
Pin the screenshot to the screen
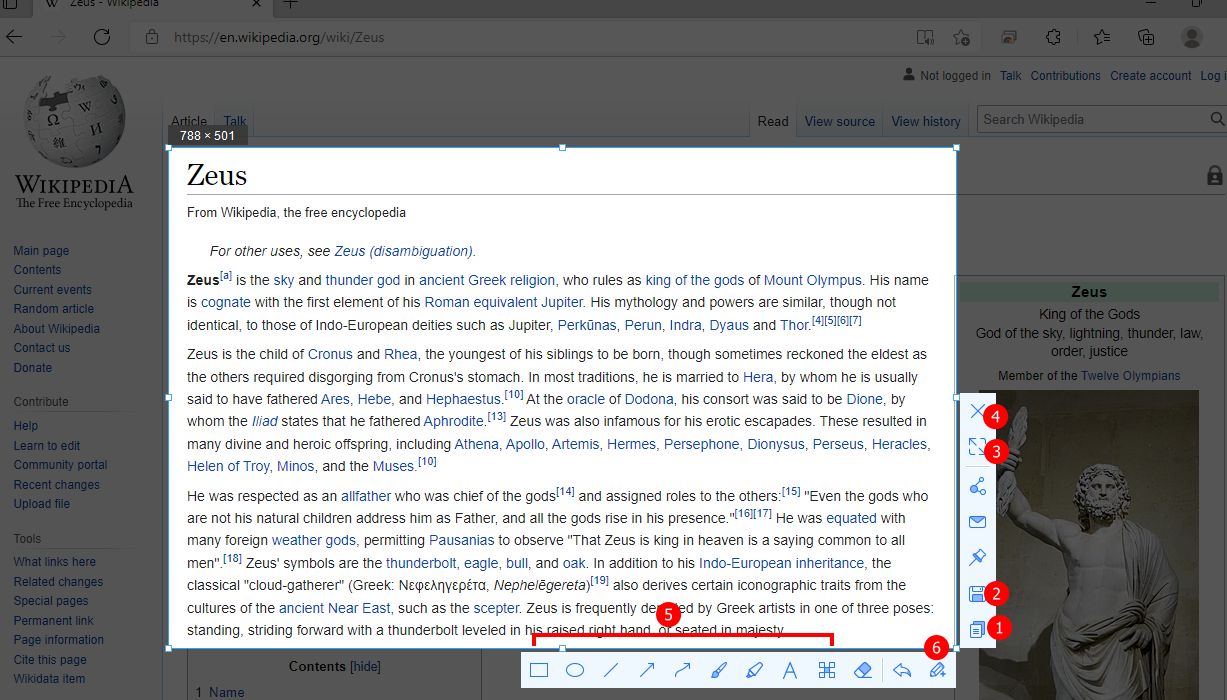point(978,558)
